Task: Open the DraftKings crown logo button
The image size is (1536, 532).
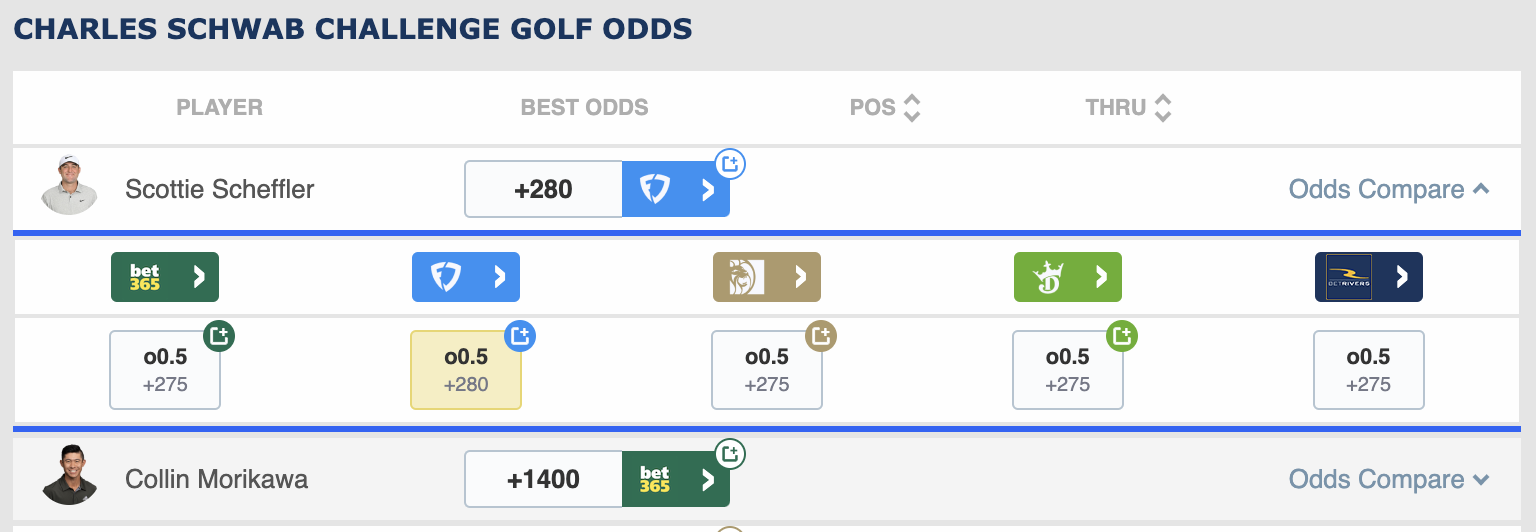Action: [x=1068, y=277]
